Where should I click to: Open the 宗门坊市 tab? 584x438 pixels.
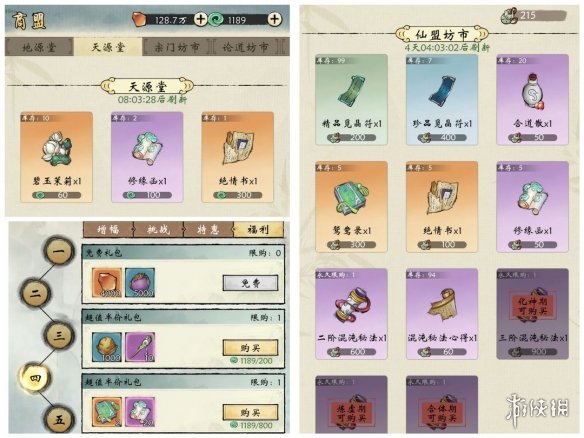[177, 47]
